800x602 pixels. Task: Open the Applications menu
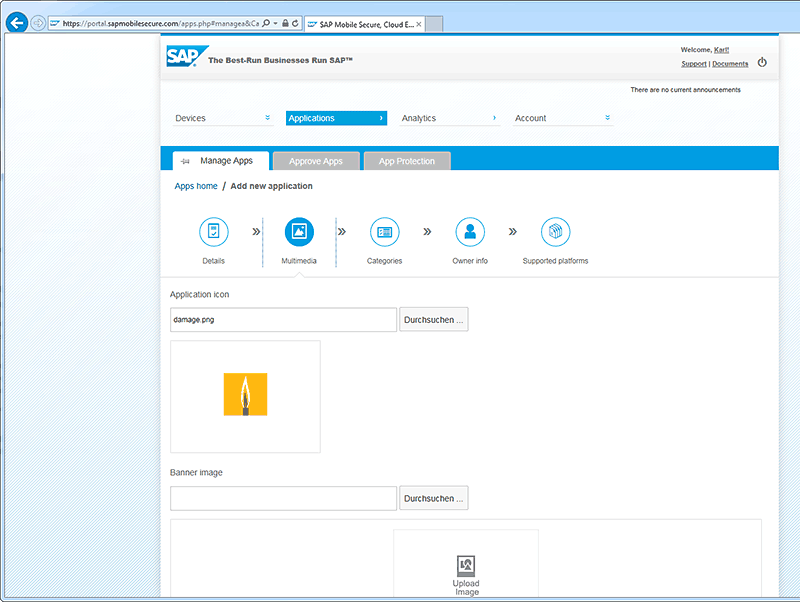point(336,118)
